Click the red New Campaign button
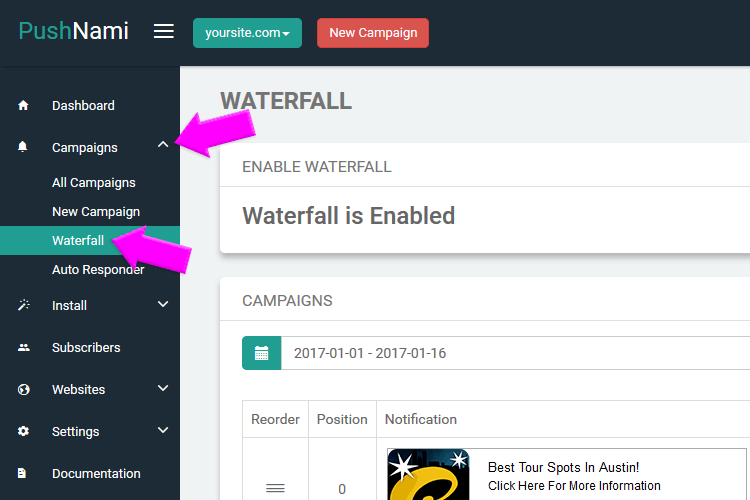The height and width of the screenshot is (500, 750). (373, 33)
